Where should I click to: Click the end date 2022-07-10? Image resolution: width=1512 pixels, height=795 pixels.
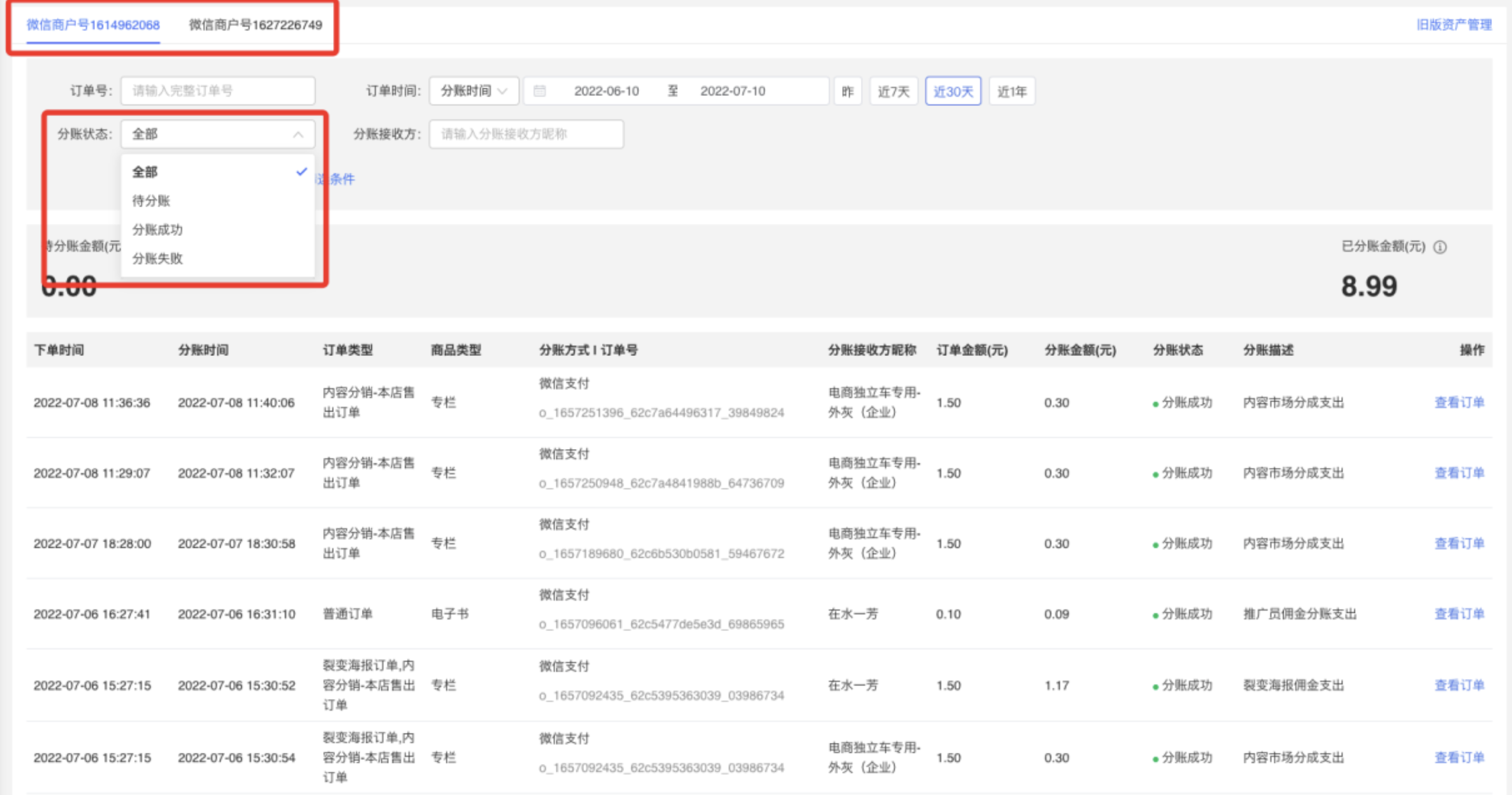(733, 91)
